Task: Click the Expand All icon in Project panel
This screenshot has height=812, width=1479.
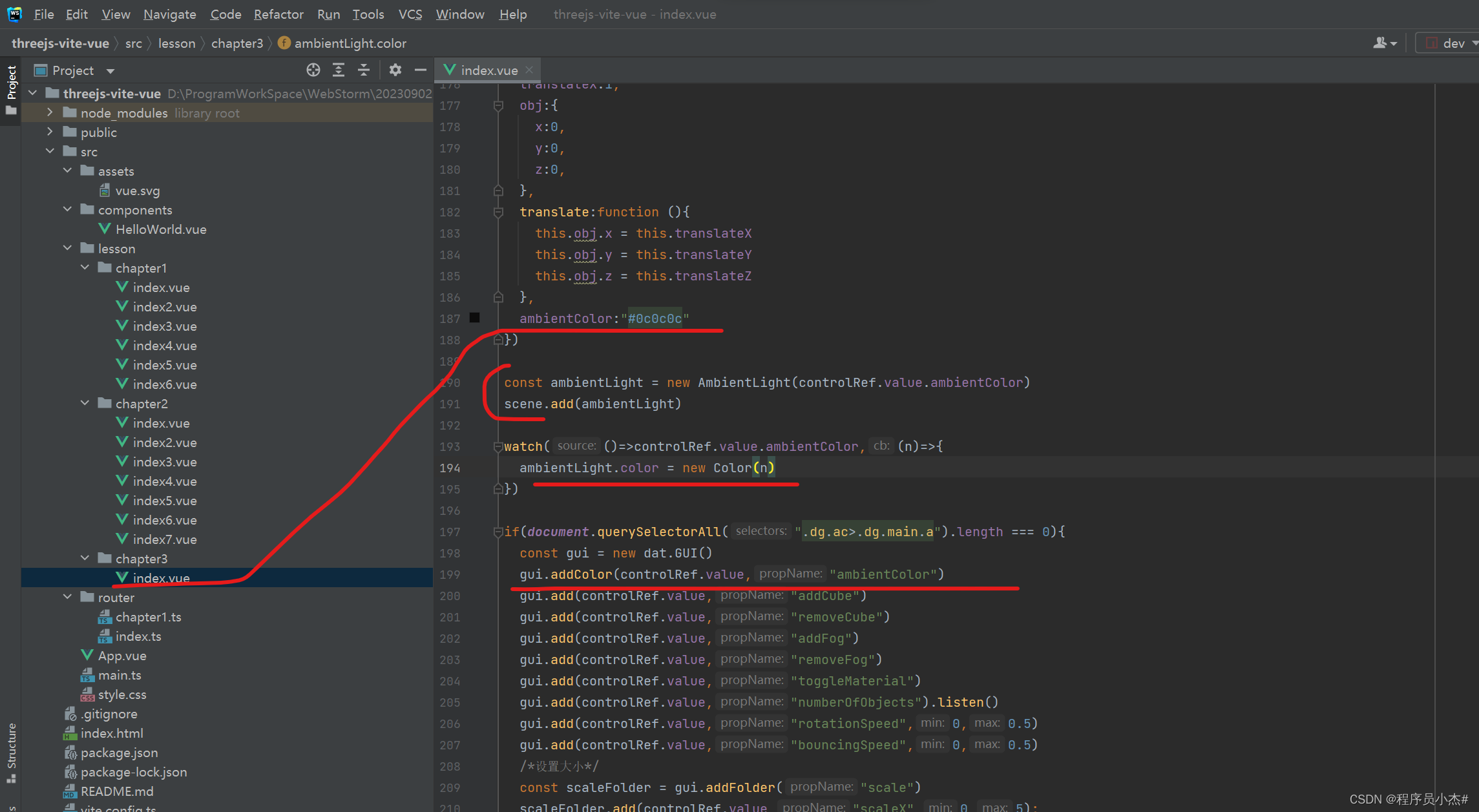Action: click(x=339, y=70)
